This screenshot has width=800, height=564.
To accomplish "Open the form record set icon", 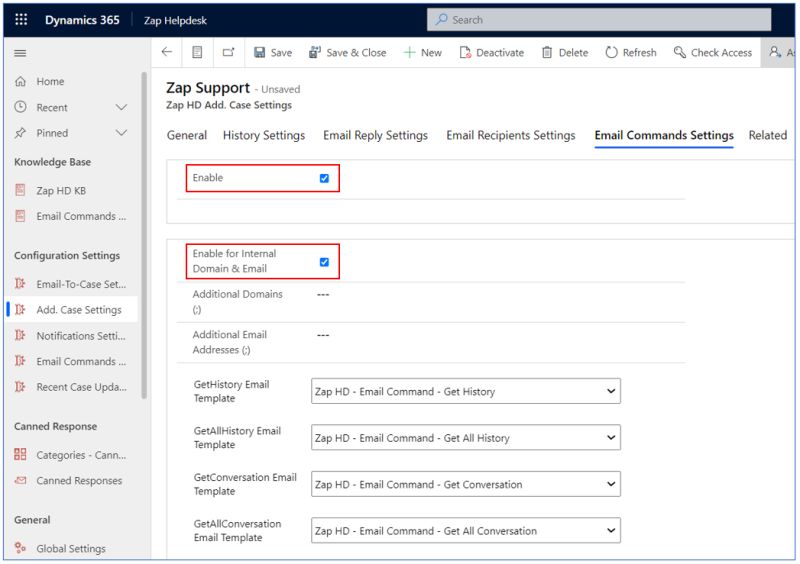I will [197, 52].
